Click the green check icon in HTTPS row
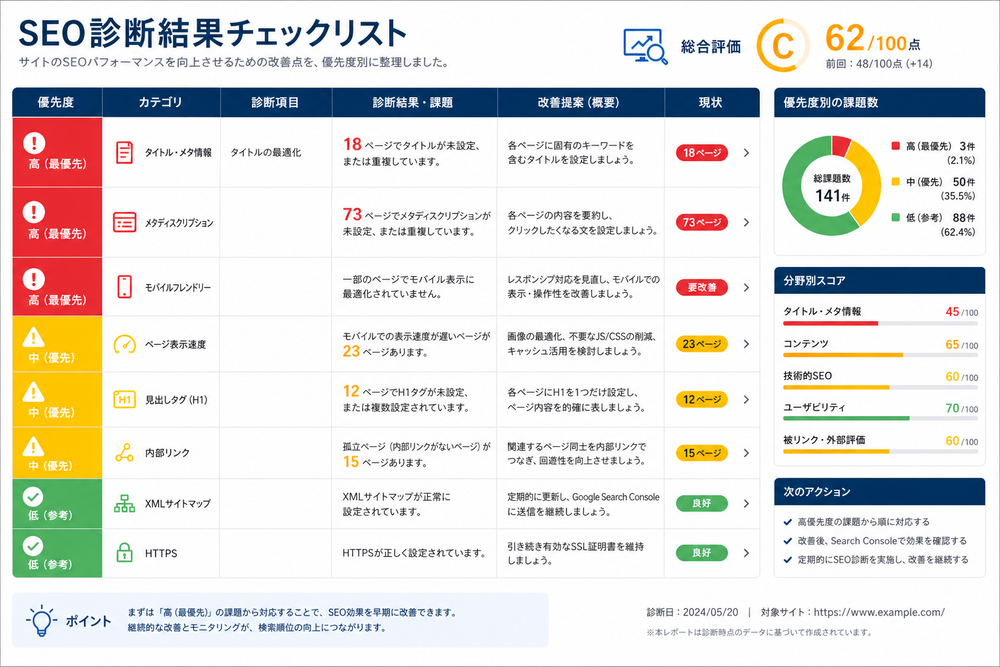1000x667 pixels. 33,546
